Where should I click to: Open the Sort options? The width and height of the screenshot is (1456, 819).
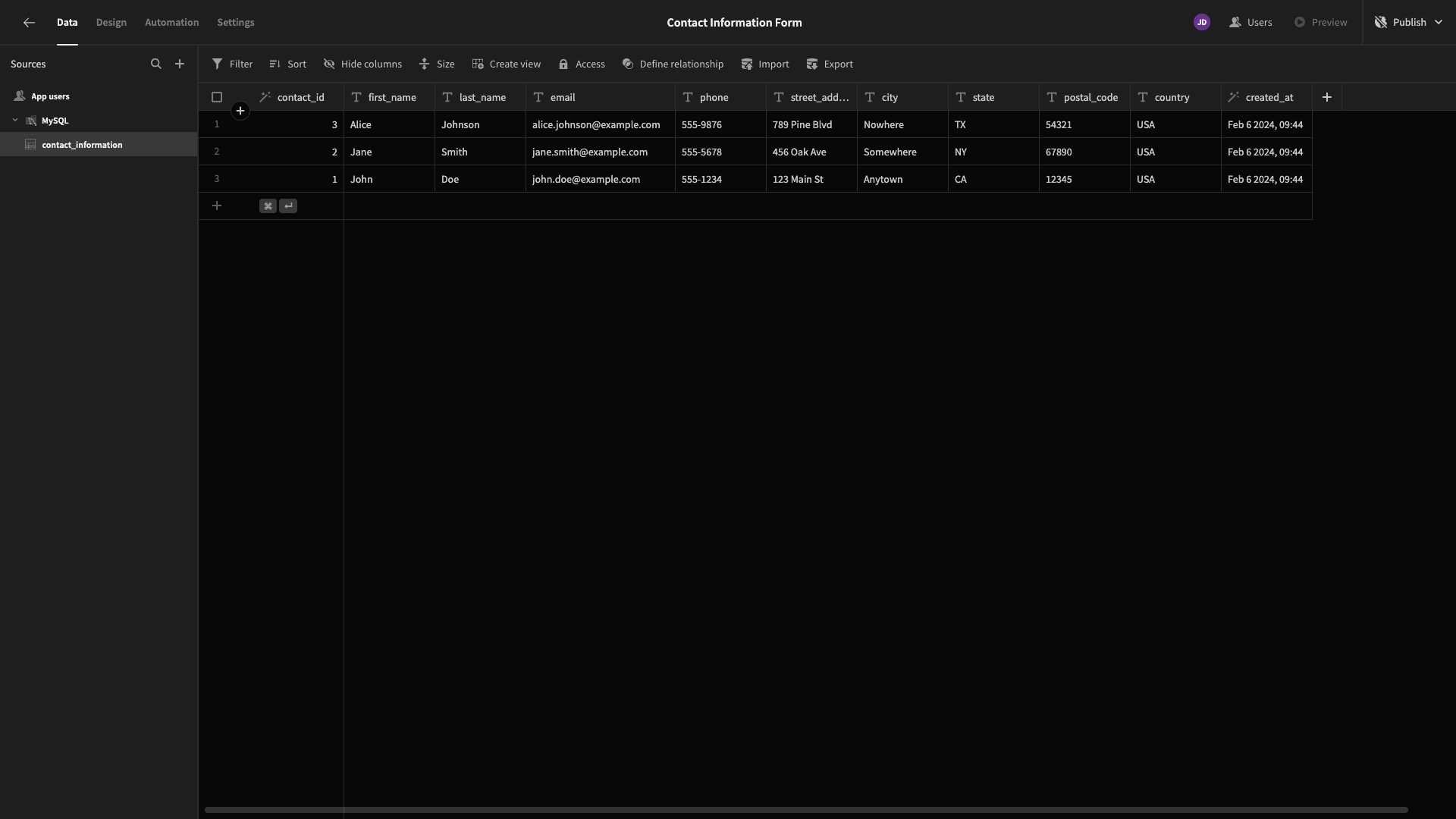tap(287, 64)
